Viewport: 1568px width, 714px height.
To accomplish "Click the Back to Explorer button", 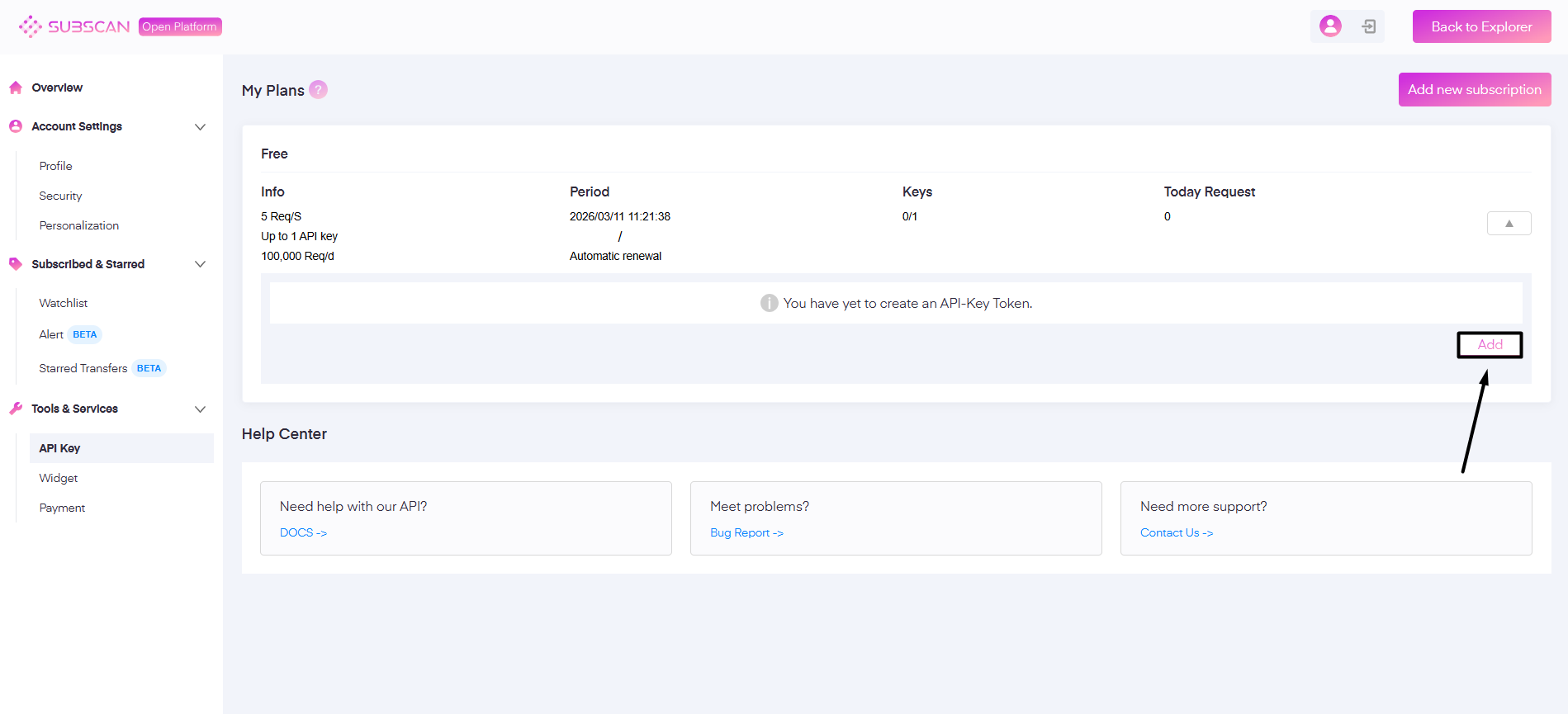I will pos(1481,26).
